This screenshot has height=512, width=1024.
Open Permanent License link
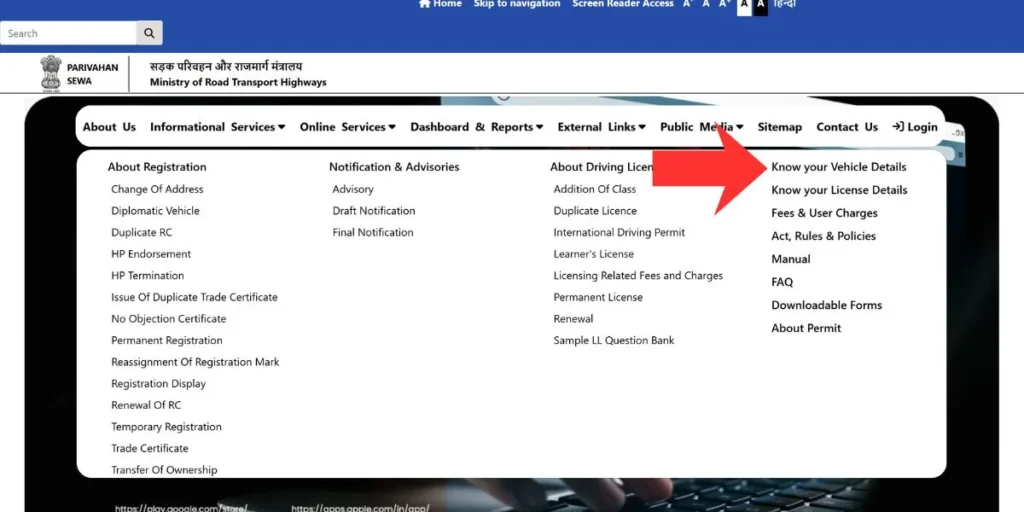click(x=598, y=297)
